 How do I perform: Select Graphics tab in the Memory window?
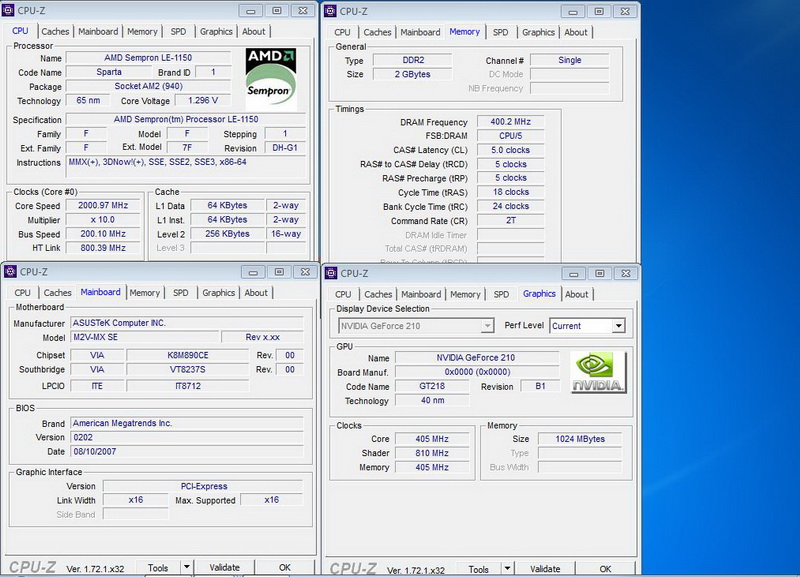tap(538, 32)
